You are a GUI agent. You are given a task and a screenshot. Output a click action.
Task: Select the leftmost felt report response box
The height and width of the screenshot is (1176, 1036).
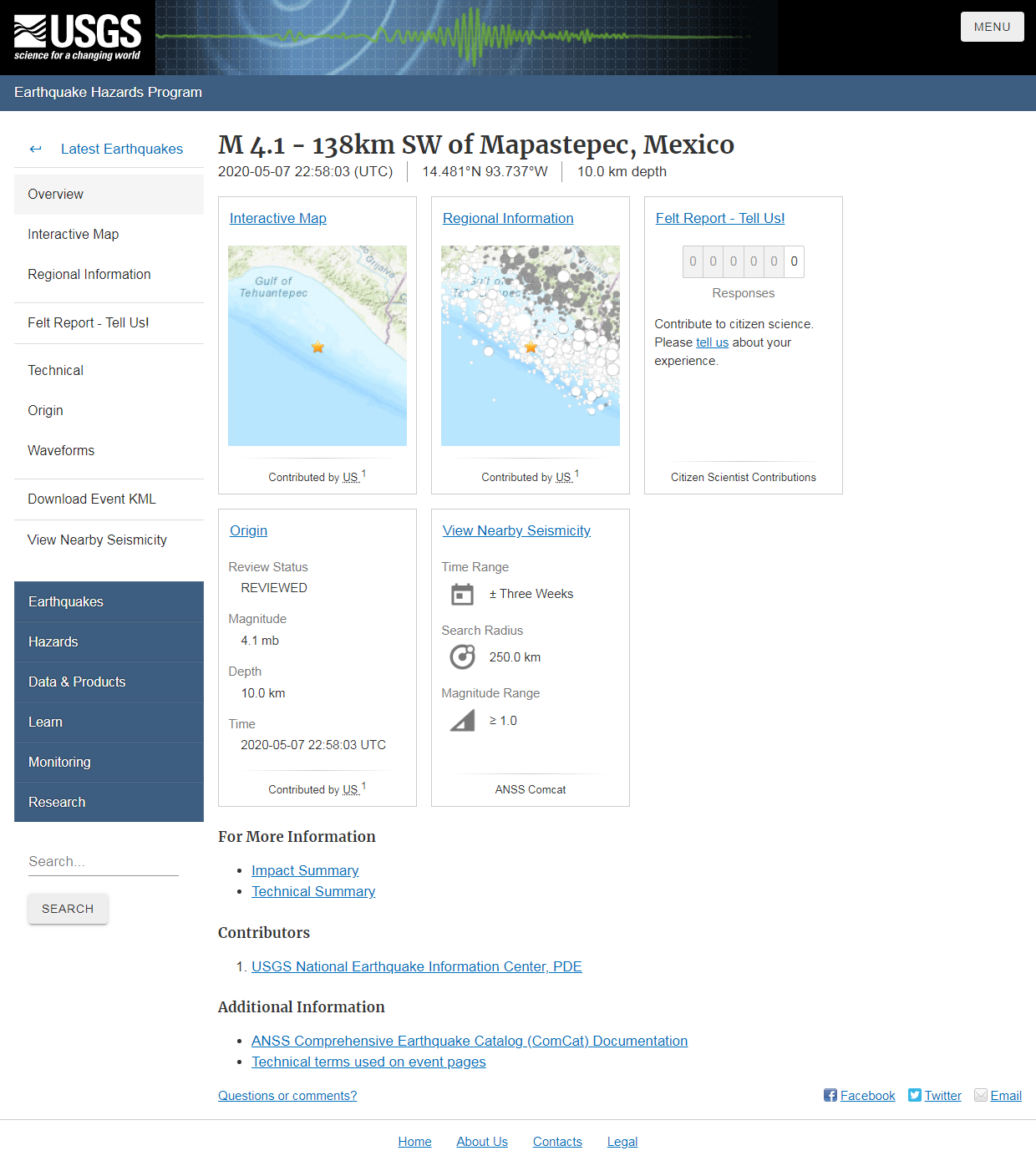pyautogui.click(x=693, y=261)
